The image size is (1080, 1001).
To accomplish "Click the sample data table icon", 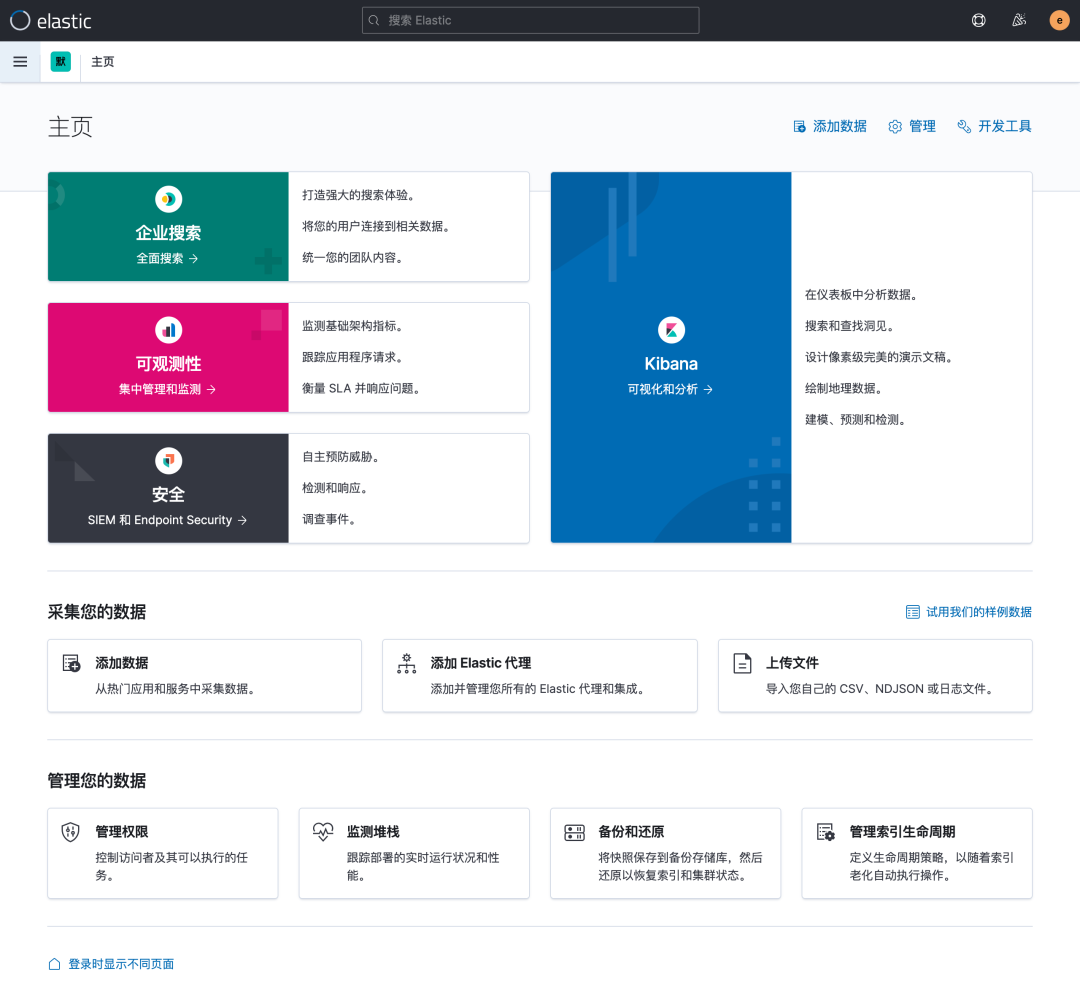I will point(913,612).
